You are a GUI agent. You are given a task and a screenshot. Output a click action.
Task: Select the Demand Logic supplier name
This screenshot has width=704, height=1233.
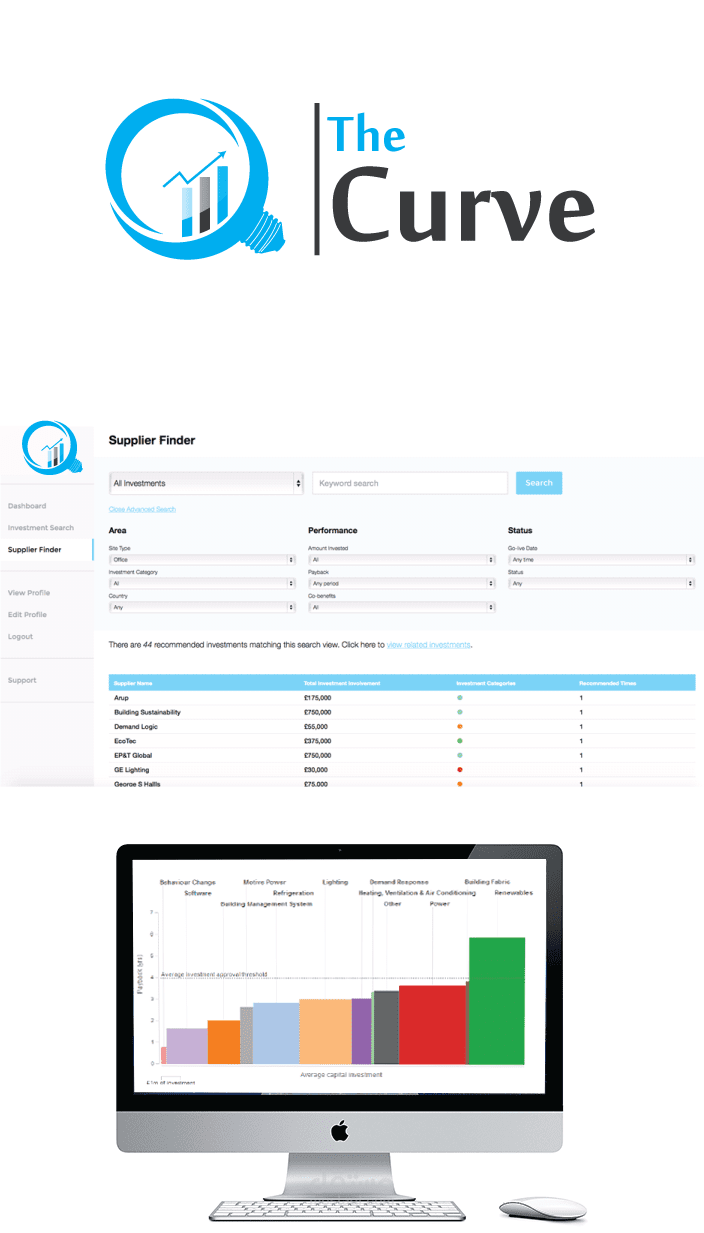(x=135, y=726)
